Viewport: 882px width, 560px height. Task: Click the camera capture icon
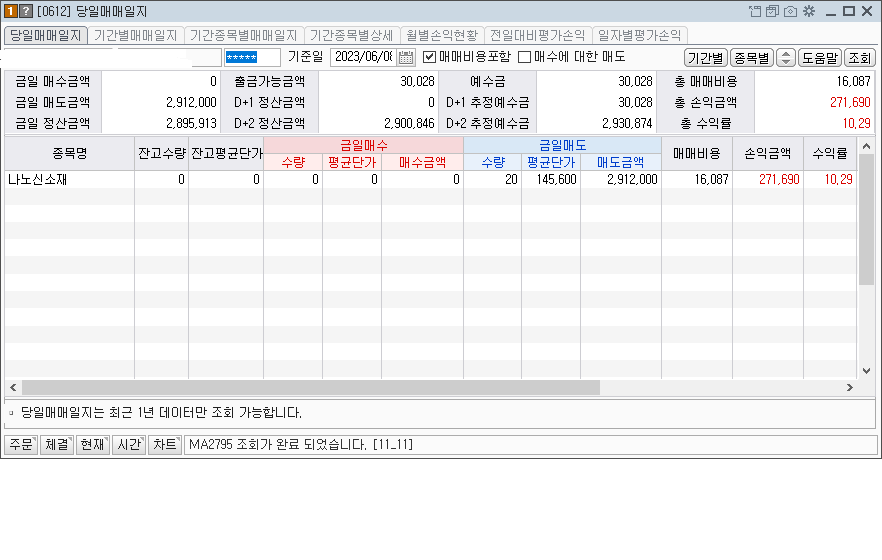click(790, 11)
